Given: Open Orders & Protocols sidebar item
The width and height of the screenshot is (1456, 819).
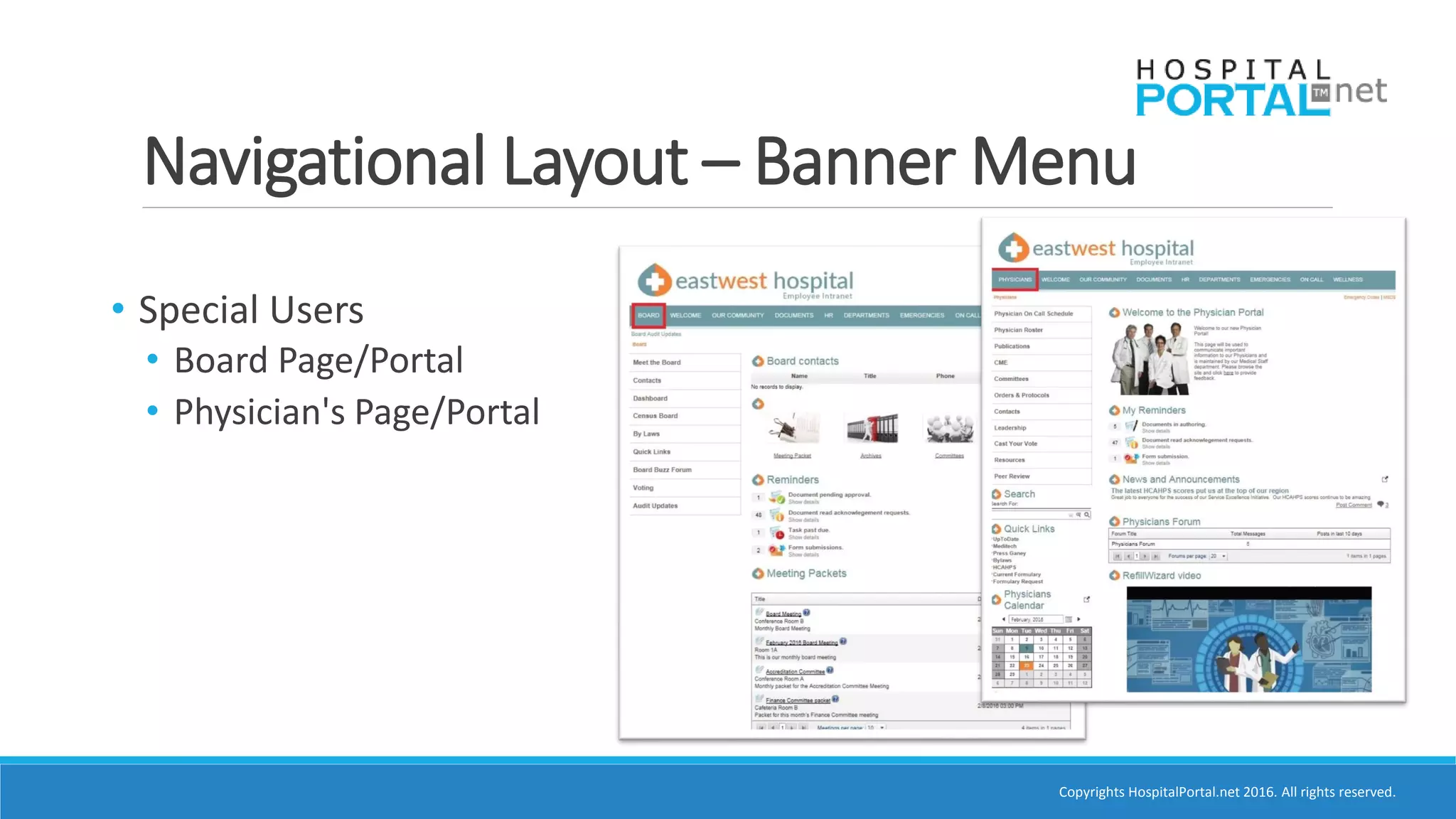Looking at the screenshot, I should click(x=1042, y=395).
